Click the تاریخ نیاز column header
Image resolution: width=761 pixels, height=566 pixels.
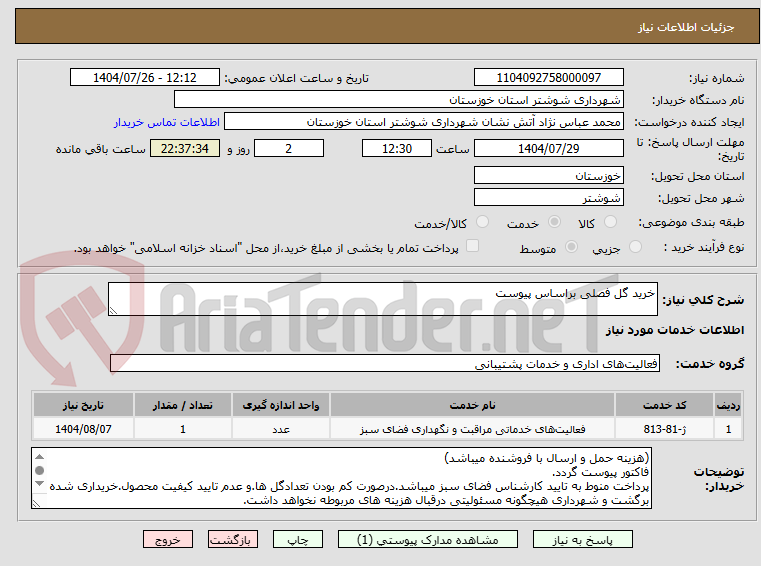[x=83, y=405]
